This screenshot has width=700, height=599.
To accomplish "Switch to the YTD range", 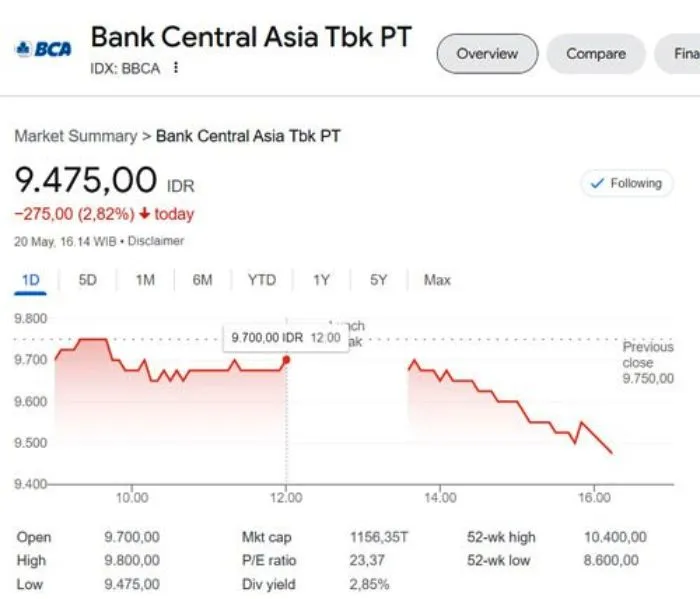I will coord(261,281).
